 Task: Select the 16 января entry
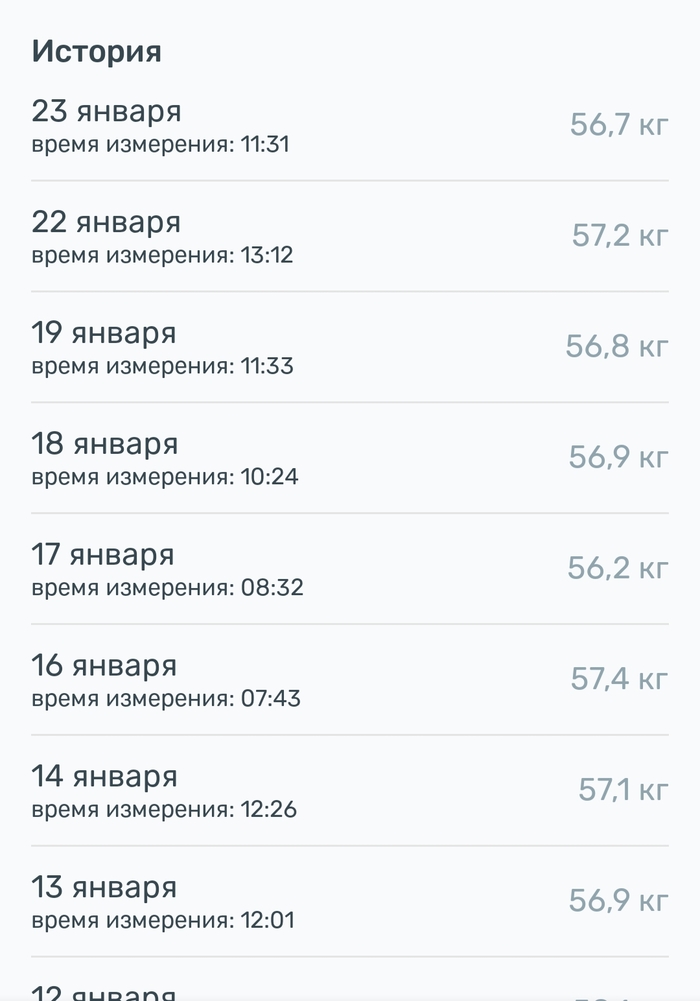tap(104, 666)
